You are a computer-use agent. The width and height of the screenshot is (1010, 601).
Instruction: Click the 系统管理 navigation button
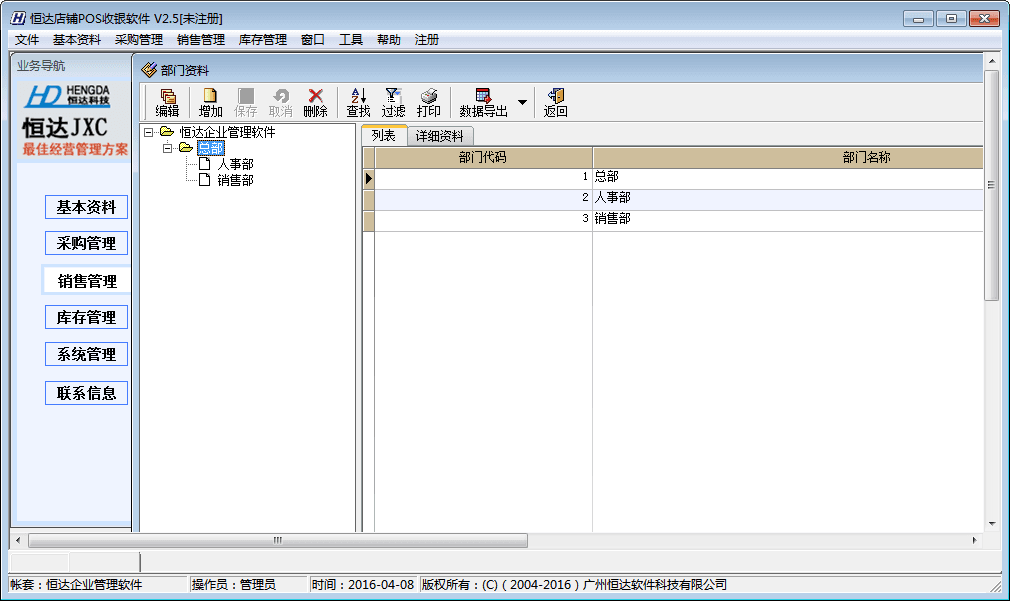tap(86, 354)
